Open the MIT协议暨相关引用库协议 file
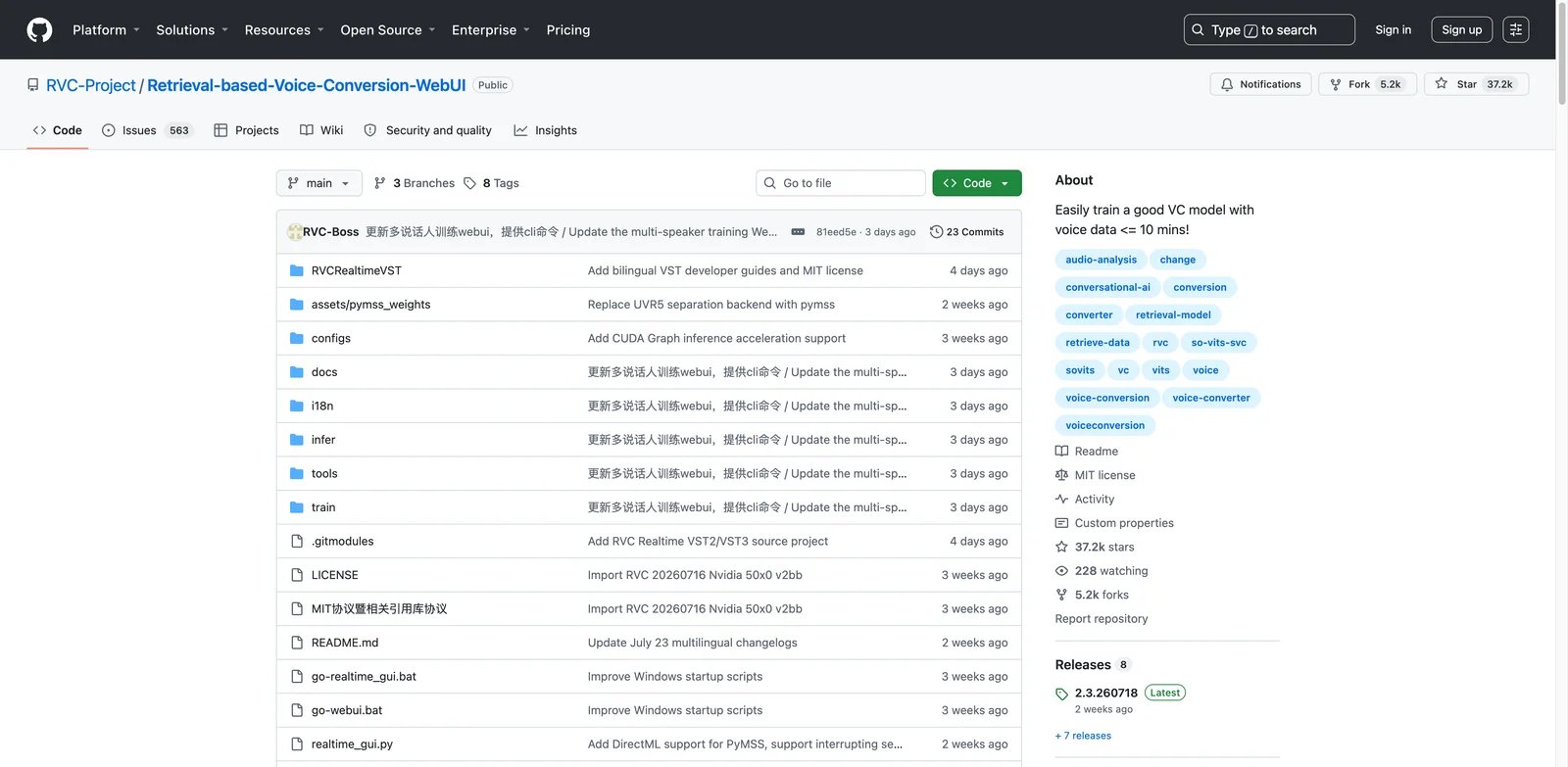Viewport: 1568px width, 767px height. (x=379, y=608)
